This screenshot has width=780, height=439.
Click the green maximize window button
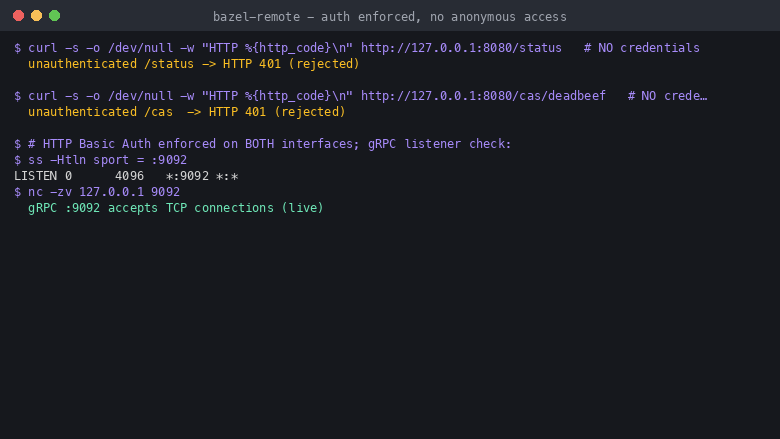coord(55,16)
